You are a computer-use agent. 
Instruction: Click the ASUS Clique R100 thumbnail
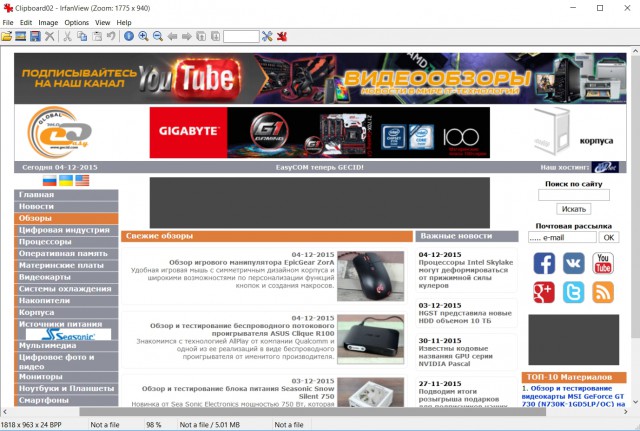[x=371, y=339]
